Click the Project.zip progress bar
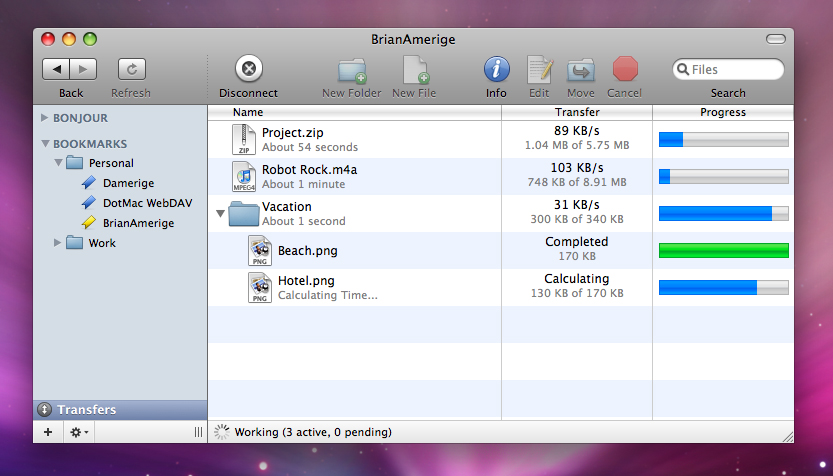This screenshot has height=476, width=833. [724, 140]
